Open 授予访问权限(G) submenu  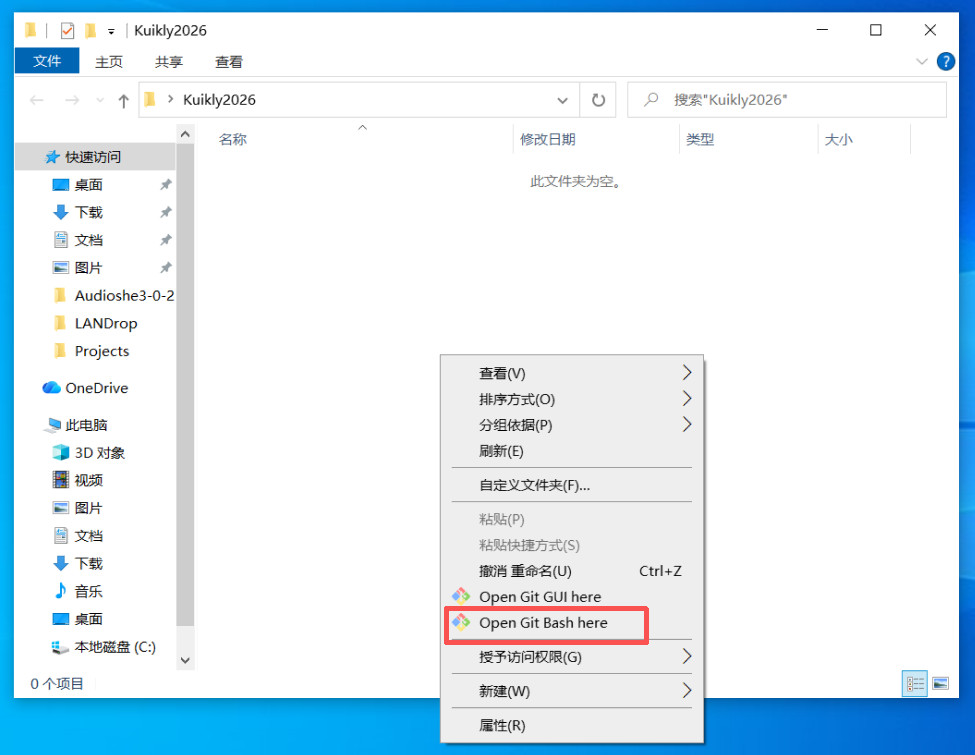coord(571,657)
